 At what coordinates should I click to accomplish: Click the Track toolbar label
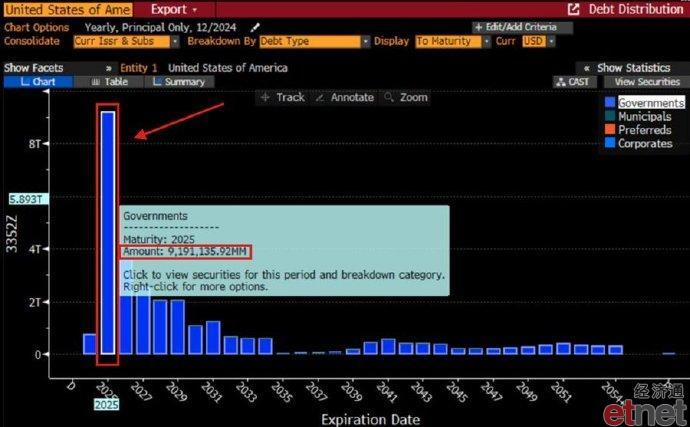[290, 97]
